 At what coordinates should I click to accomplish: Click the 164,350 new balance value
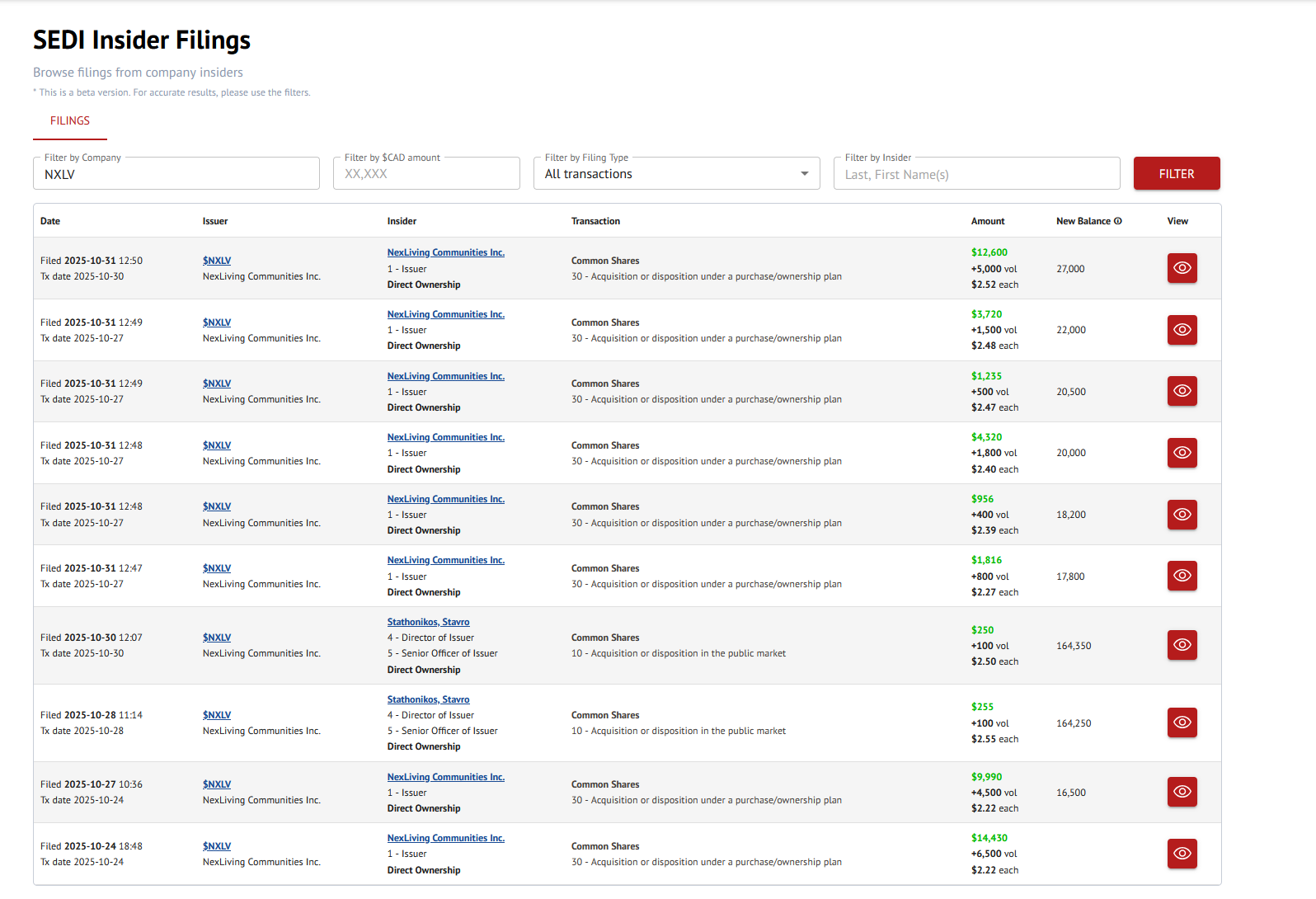pyautogui.click(x=1074, y=646)
